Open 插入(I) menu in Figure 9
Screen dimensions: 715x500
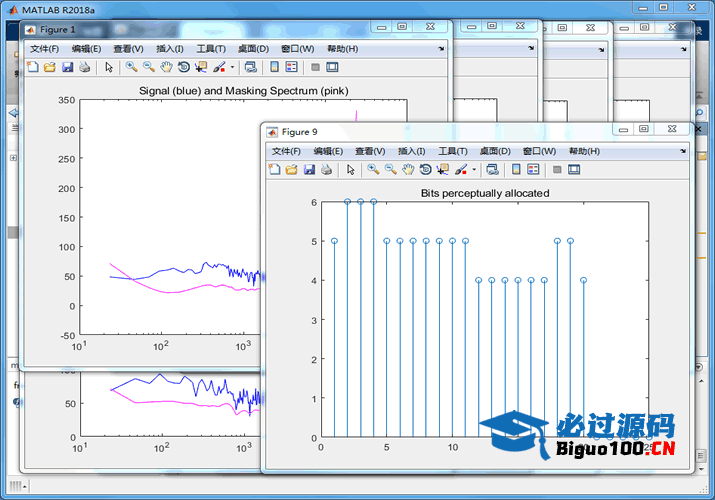(411, 151)
